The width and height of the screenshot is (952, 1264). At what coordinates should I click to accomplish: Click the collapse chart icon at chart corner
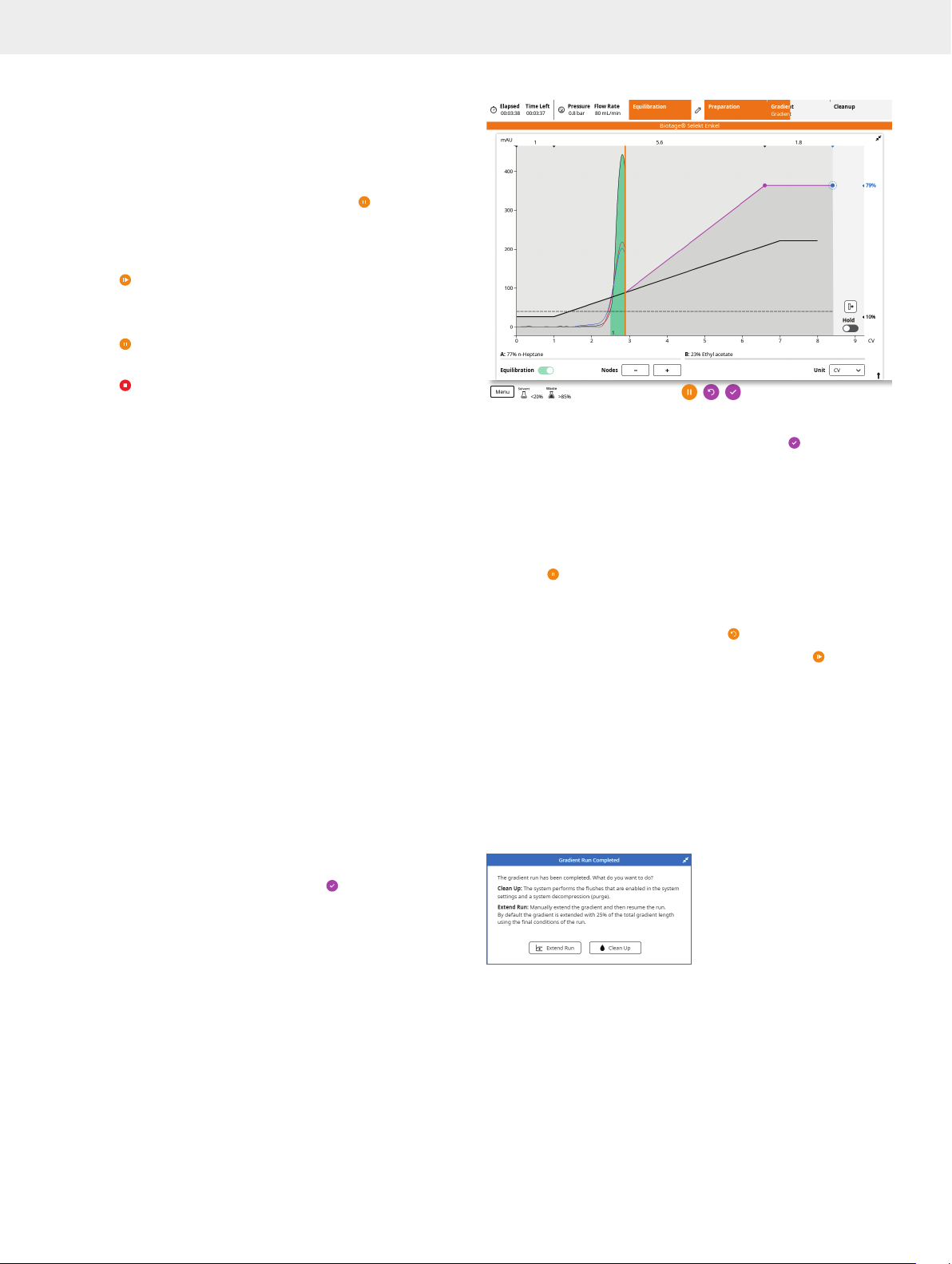point(879,138)
